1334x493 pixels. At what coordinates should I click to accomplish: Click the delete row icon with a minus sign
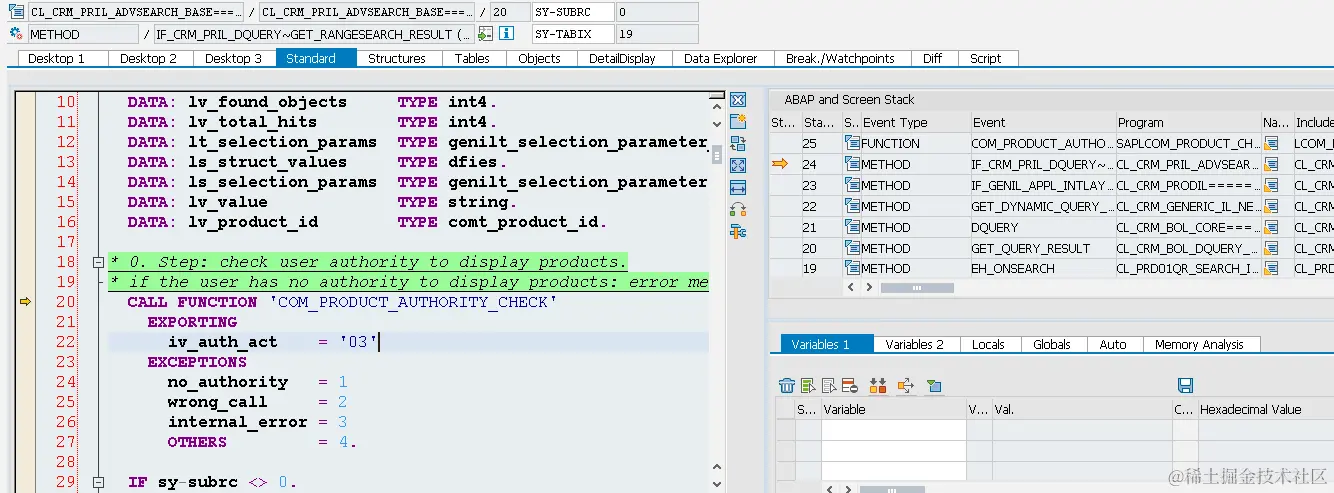click(849, 386)
